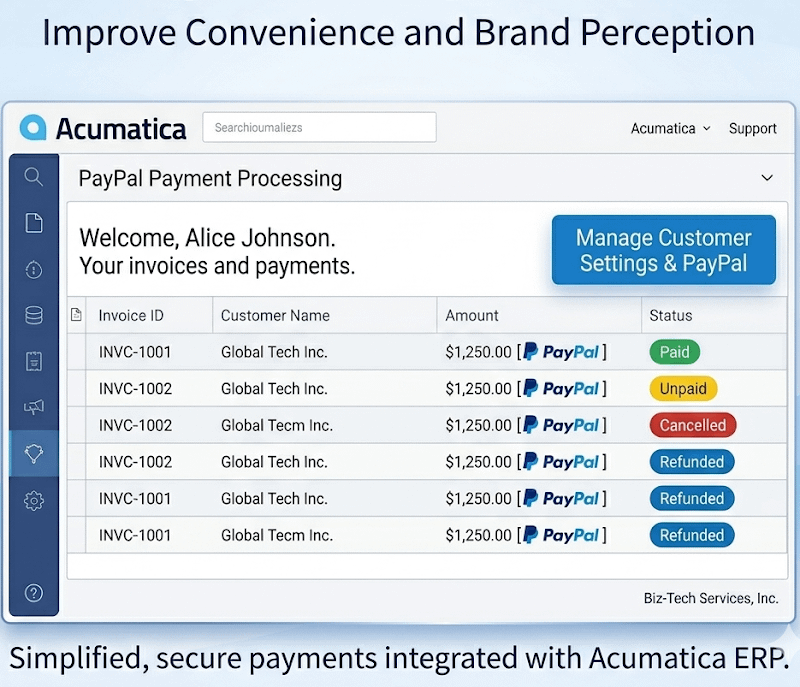The height and width of the screenshot is (687, 800).
Task: Click the Acumatica logo icon
Action: [34, 128]
